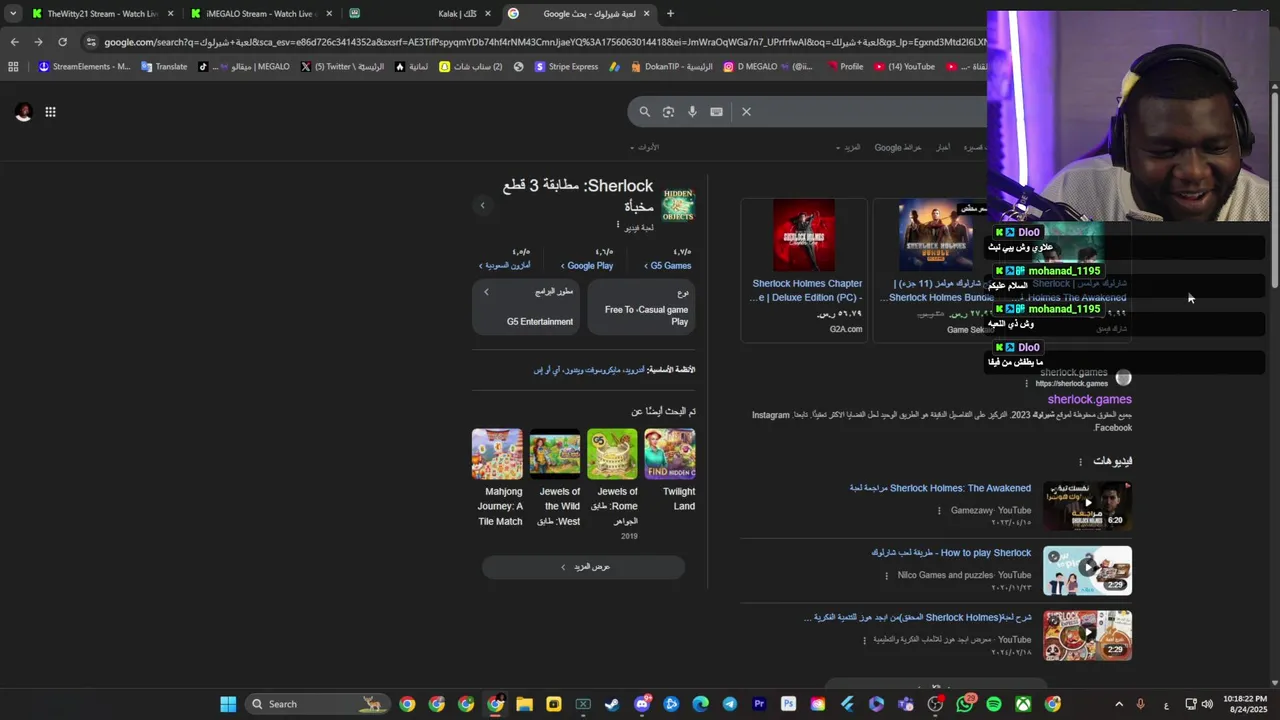Open File Explorer from taskbar
This screenshot has height=720, width=1280.
524,704
